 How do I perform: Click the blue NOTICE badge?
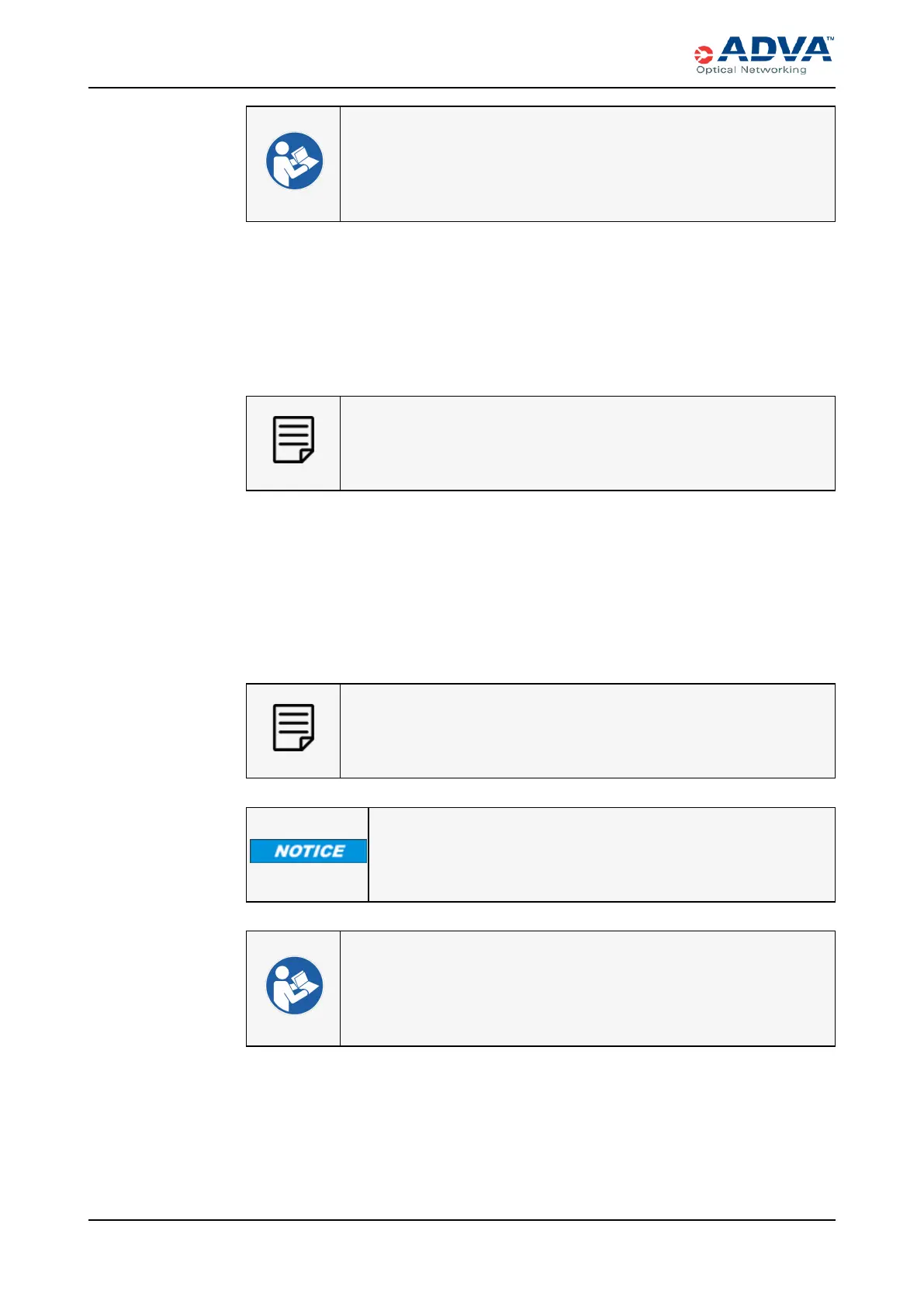(308, 851)
